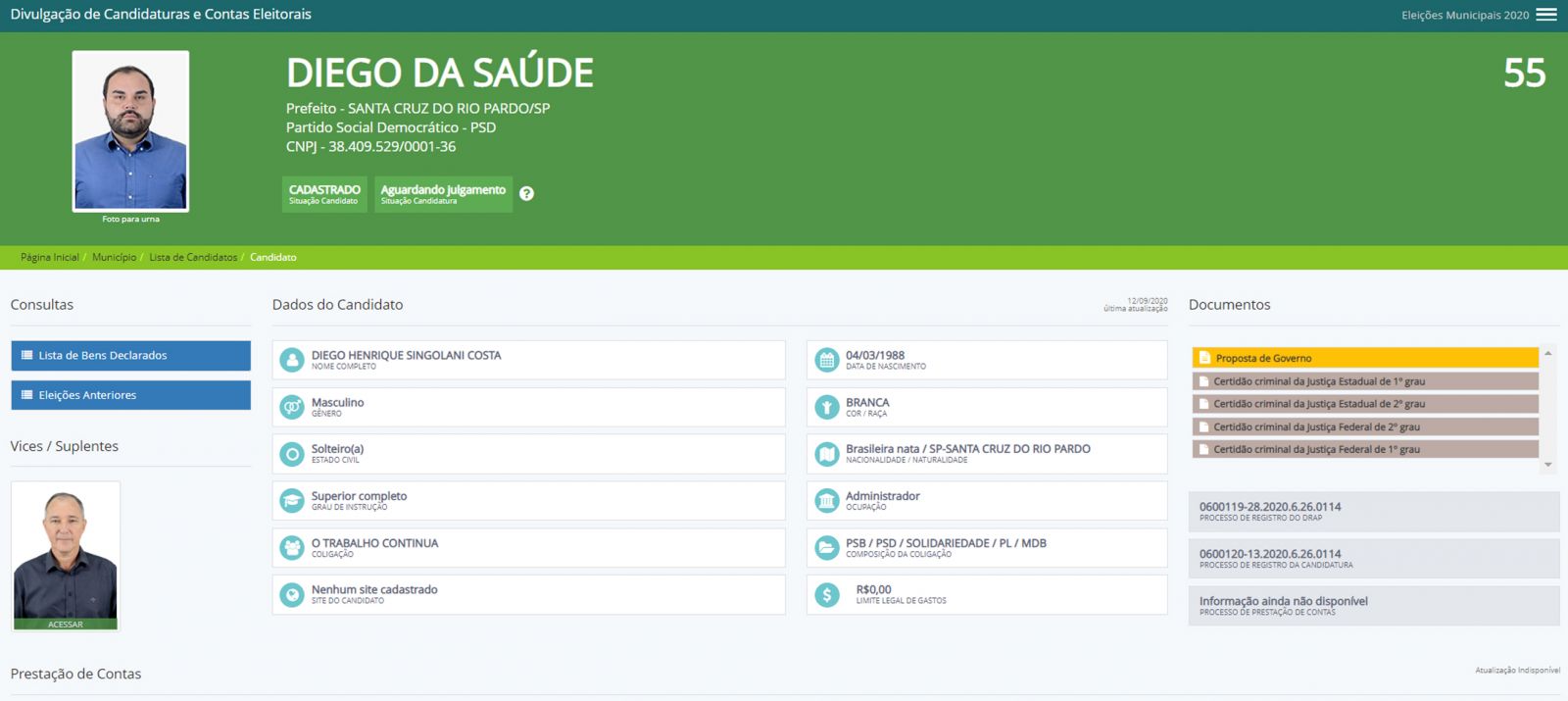This screenshot has height=701, width=1568.
Task: Open Lista de Bens Declarados
Action: coord(130,356)
